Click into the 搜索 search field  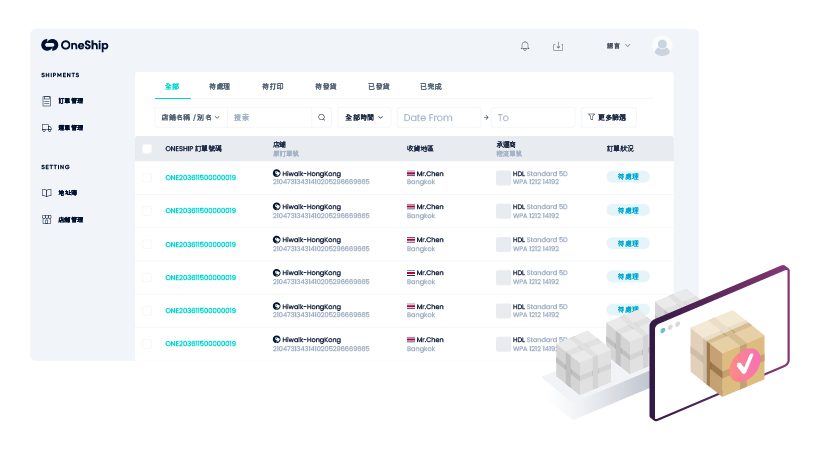point(269,117)
